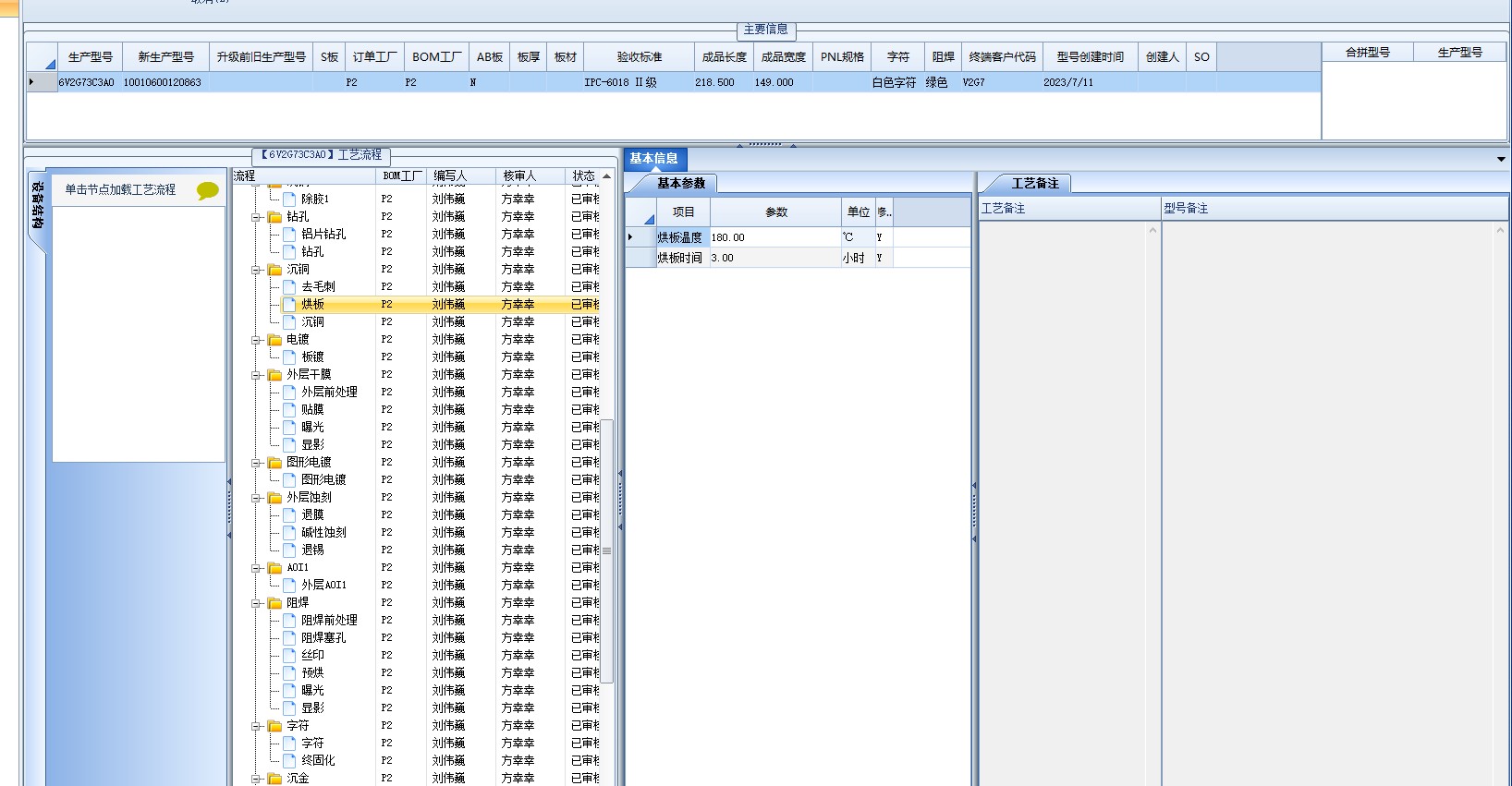The image size is (1512, 786).
Task: Collapse the AOI1 folder node
Action: [x=256, y=568]
